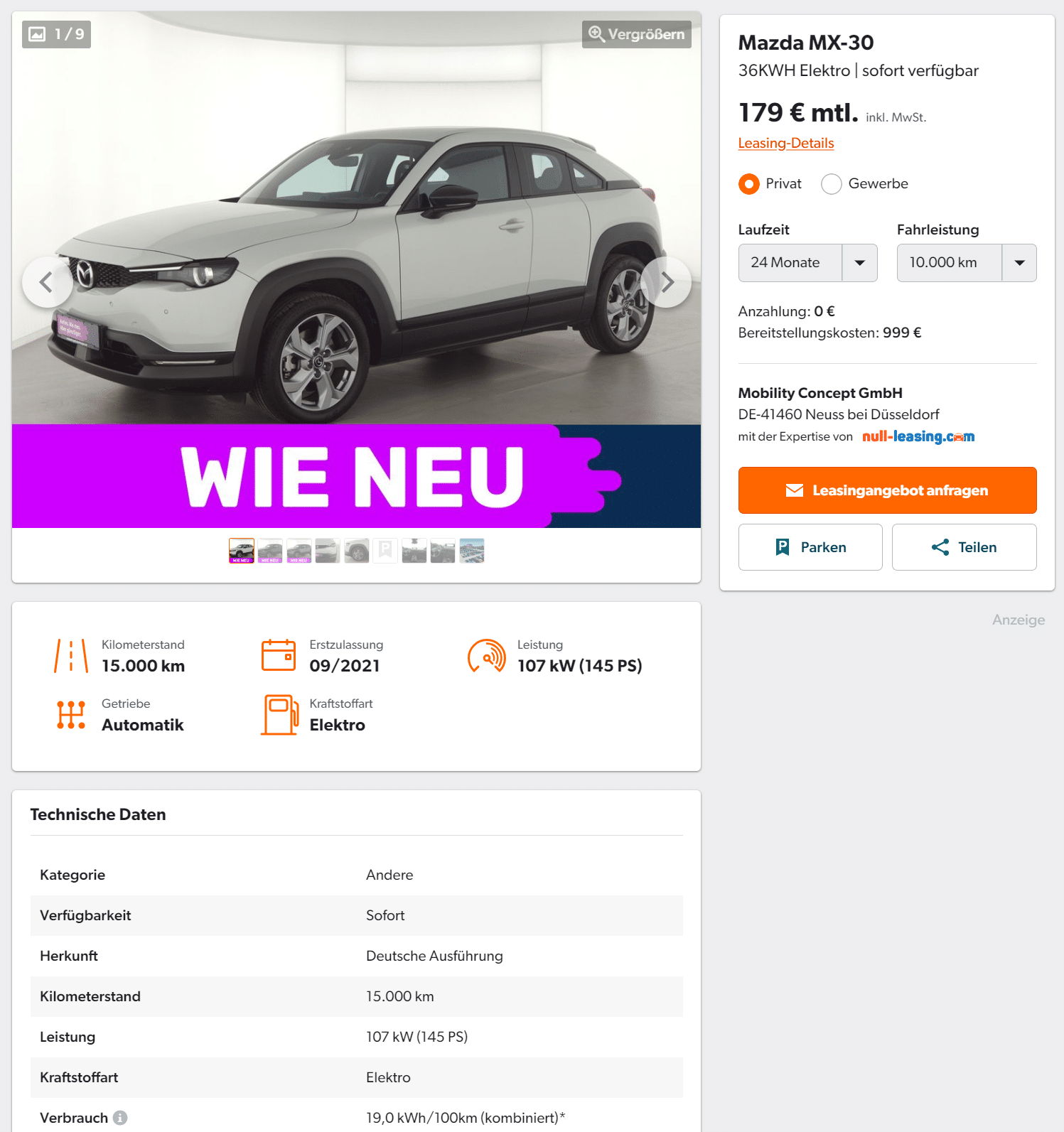This screenshot has height=1132, width=1064.
Task: Click the Kilometerstand road icon
Action: [x=71, y=655]
